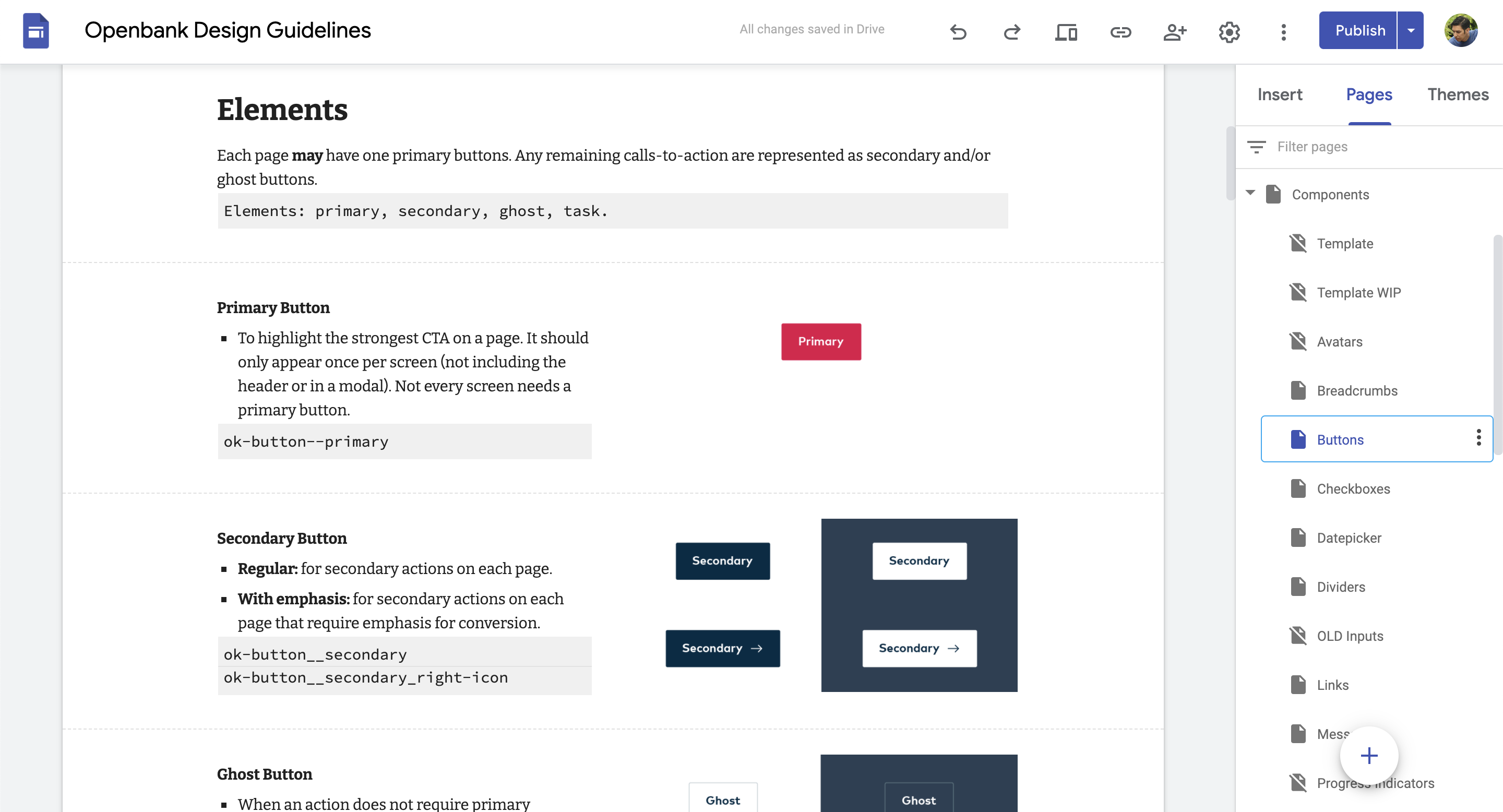
Task: Open the account profile avatar
Action: pyautogui.click(x=1460, y=30)
